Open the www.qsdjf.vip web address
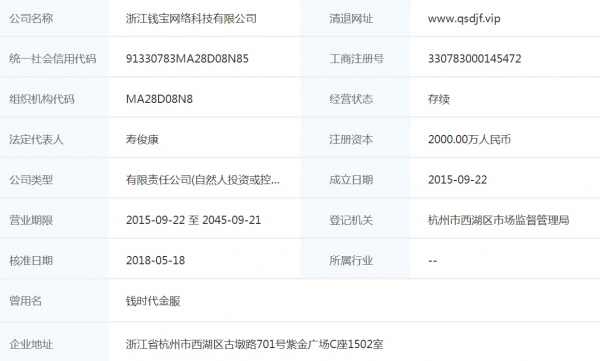This screenshot has width=600, height=361. click(x=464, y=18)
